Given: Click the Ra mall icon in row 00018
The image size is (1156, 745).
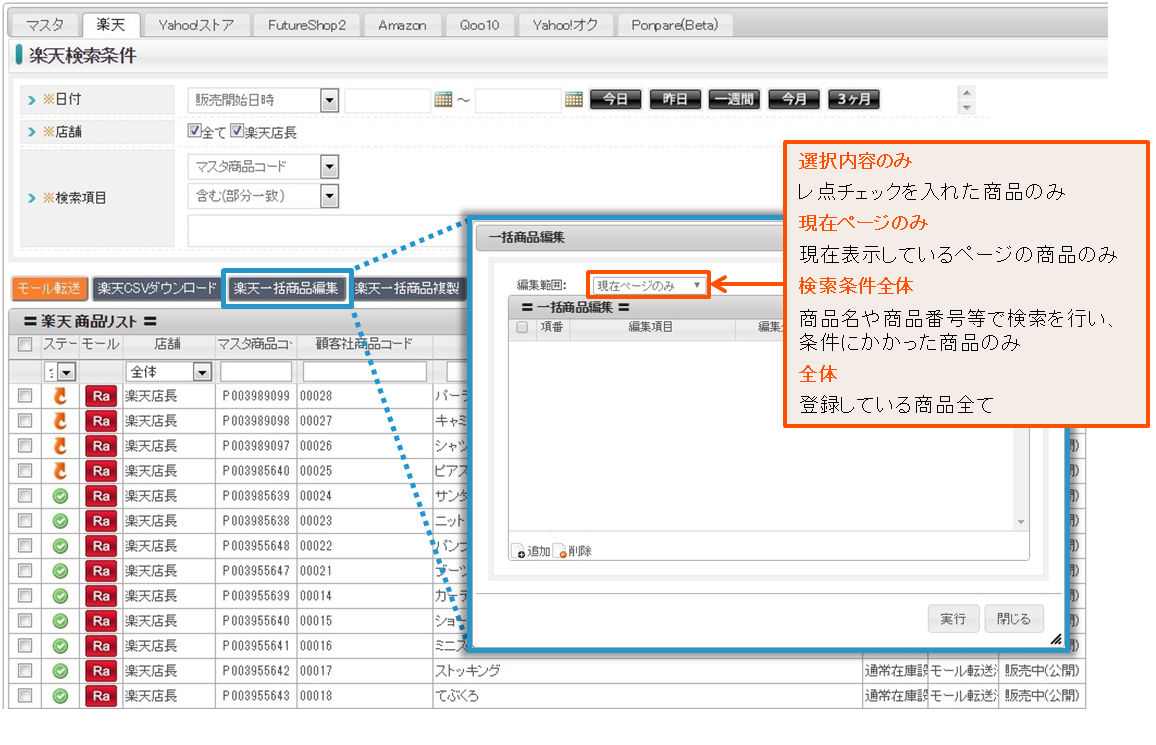Looking at the screenshot, I should point(101,696).
